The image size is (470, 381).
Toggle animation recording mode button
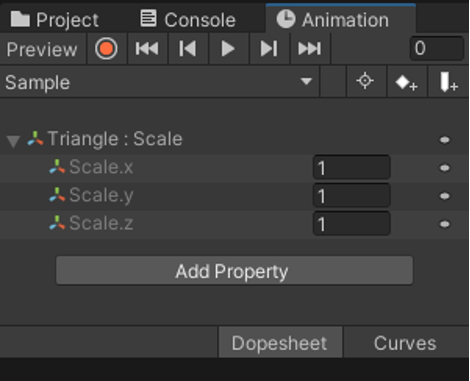[107, 49]
